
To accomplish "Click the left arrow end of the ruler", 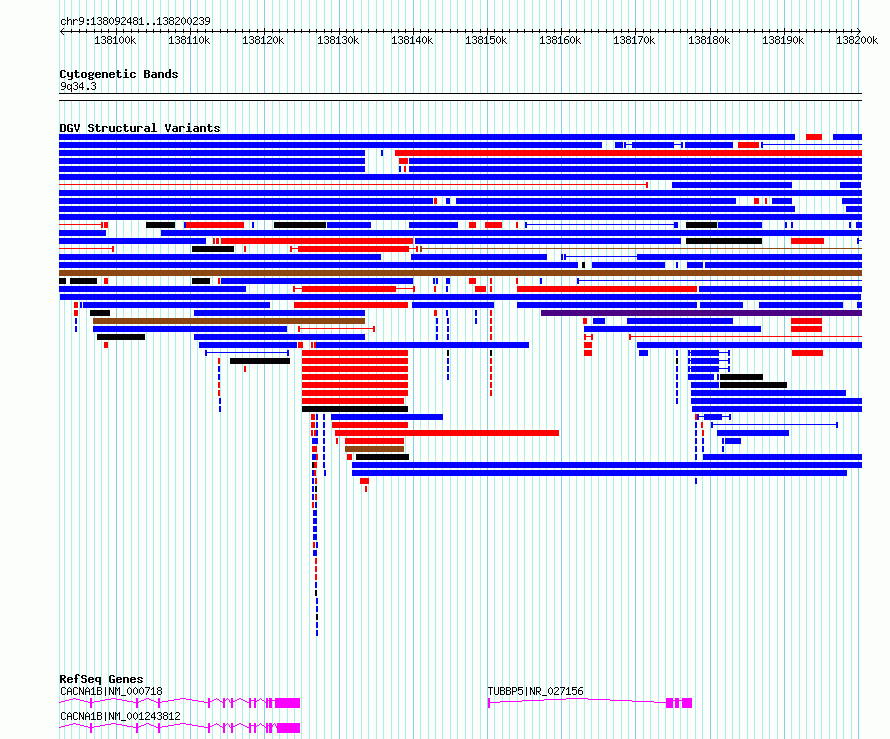I will (x=62, y=31).
